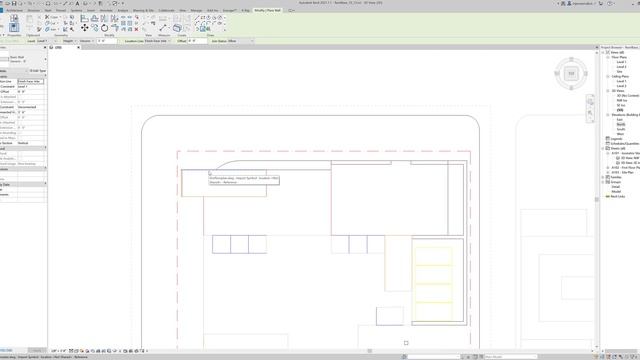Toggle Room Bounding checkbox
The height and width of the screenshot is (360, 640).
pyautogui.click(x=20, y=133)
